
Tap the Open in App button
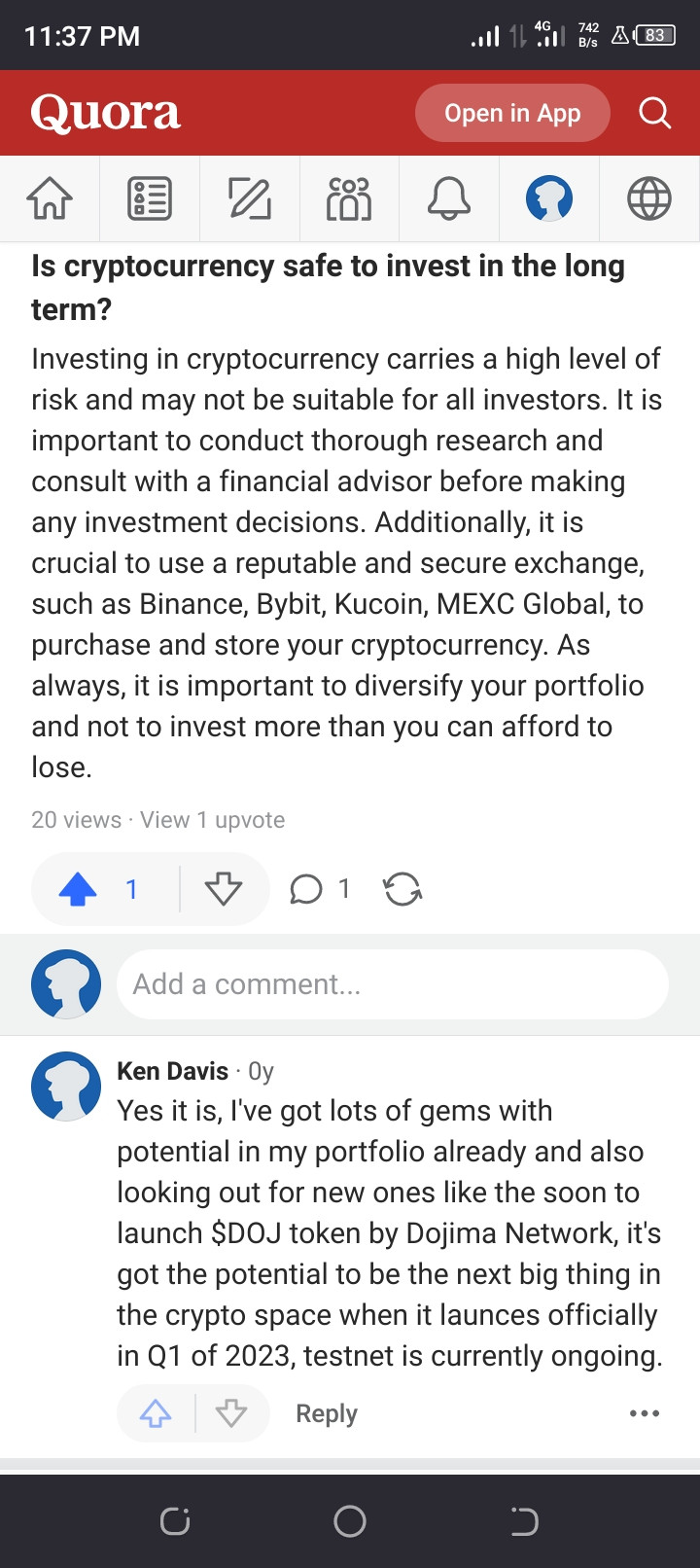[512, 113]
